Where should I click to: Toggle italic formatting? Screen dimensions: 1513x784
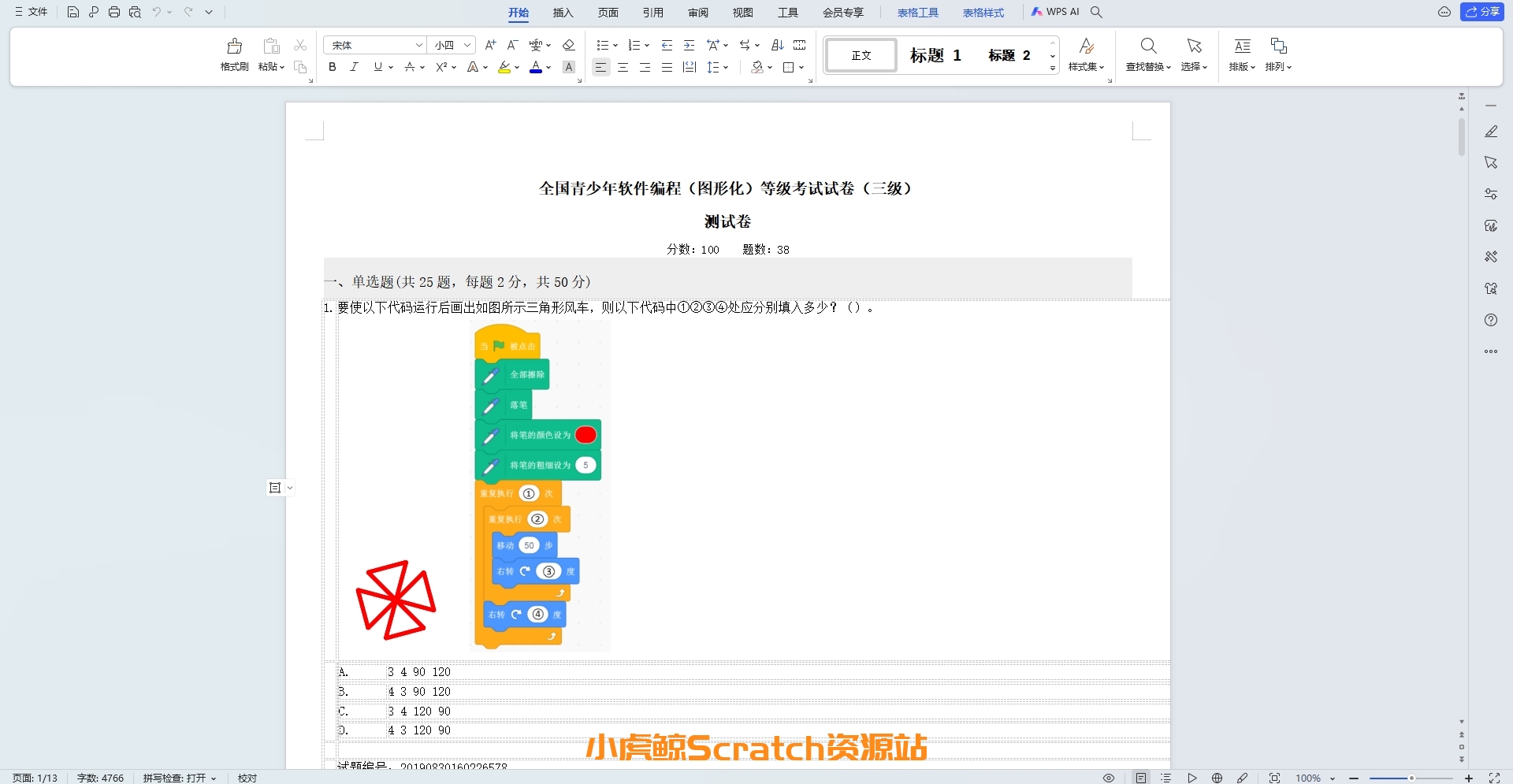[355, 68]
